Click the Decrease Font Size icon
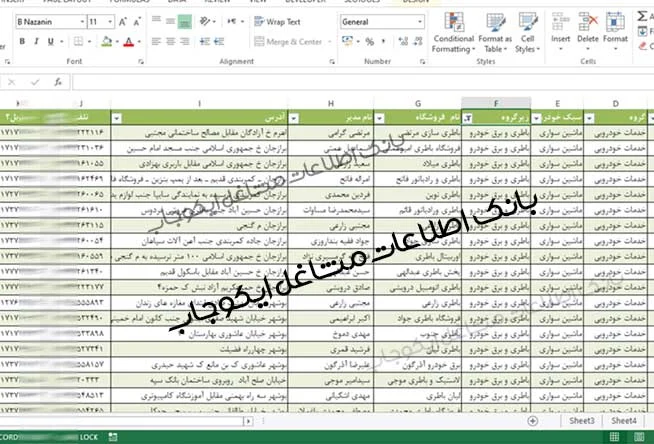This screenshot has width=654, height=444. [x=137, y=22]
